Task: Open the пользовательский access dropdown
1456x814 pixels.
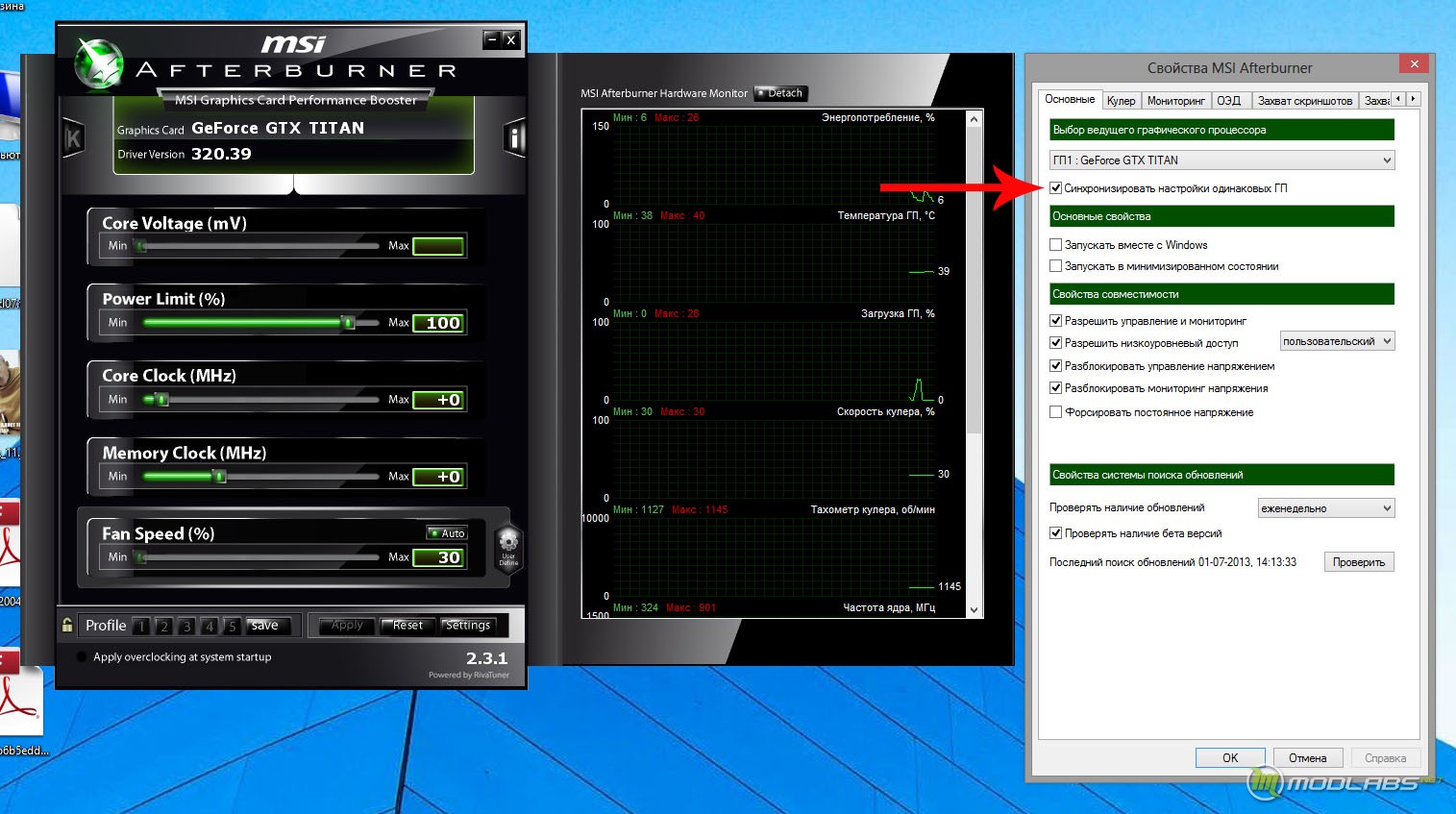Action: pyautogui.click(x=1337, y=341)
